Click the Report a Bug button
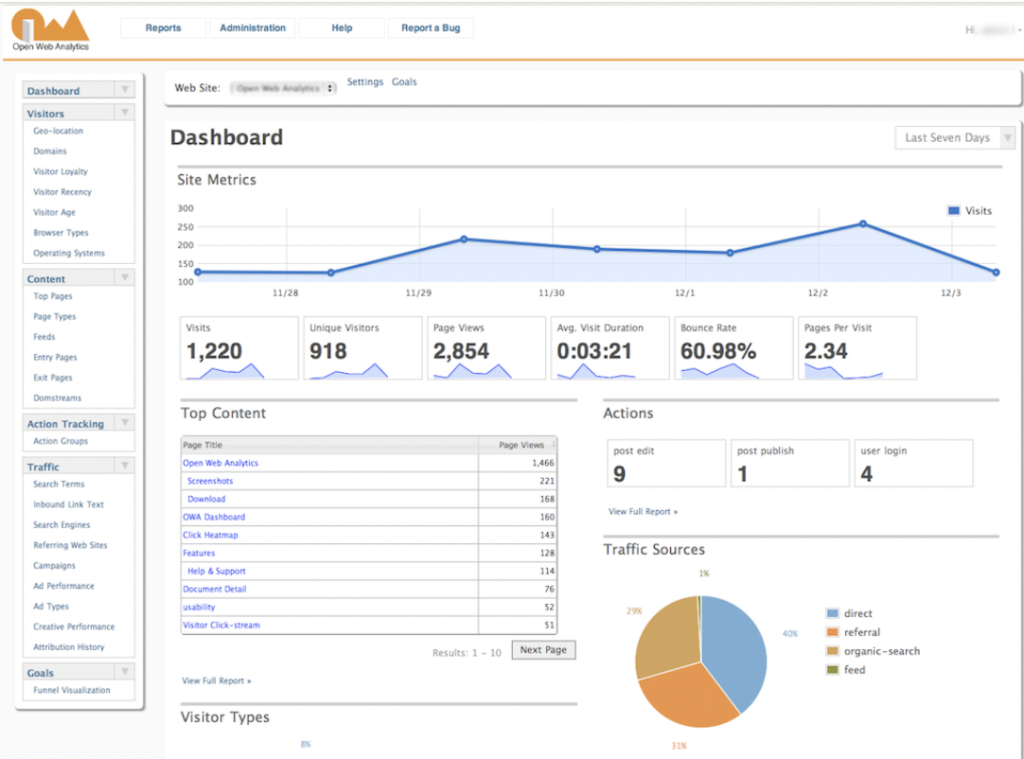 (431, 27)
